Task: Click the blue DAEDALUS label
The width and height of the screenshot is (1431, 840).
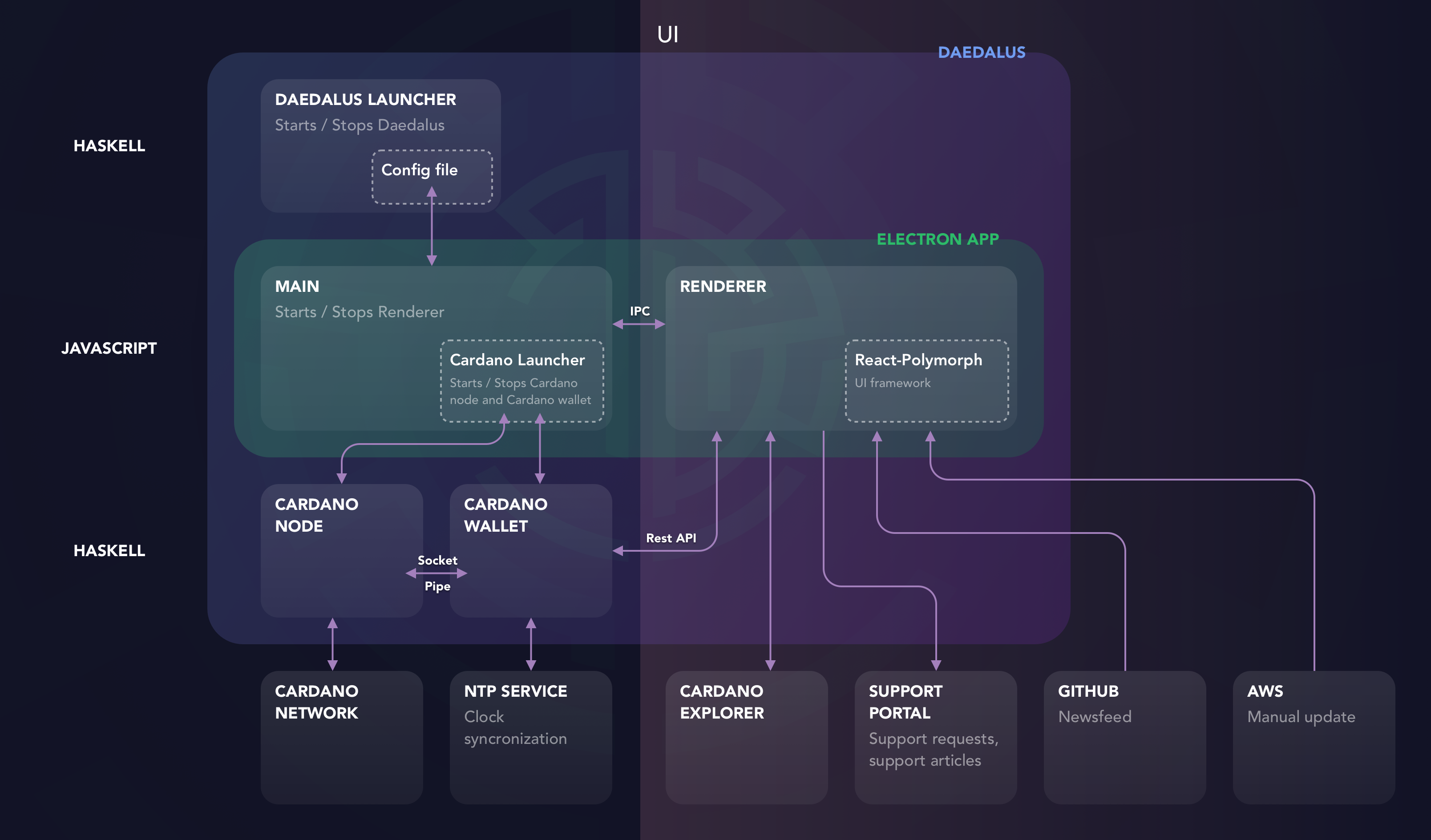Action: [981, 52]
